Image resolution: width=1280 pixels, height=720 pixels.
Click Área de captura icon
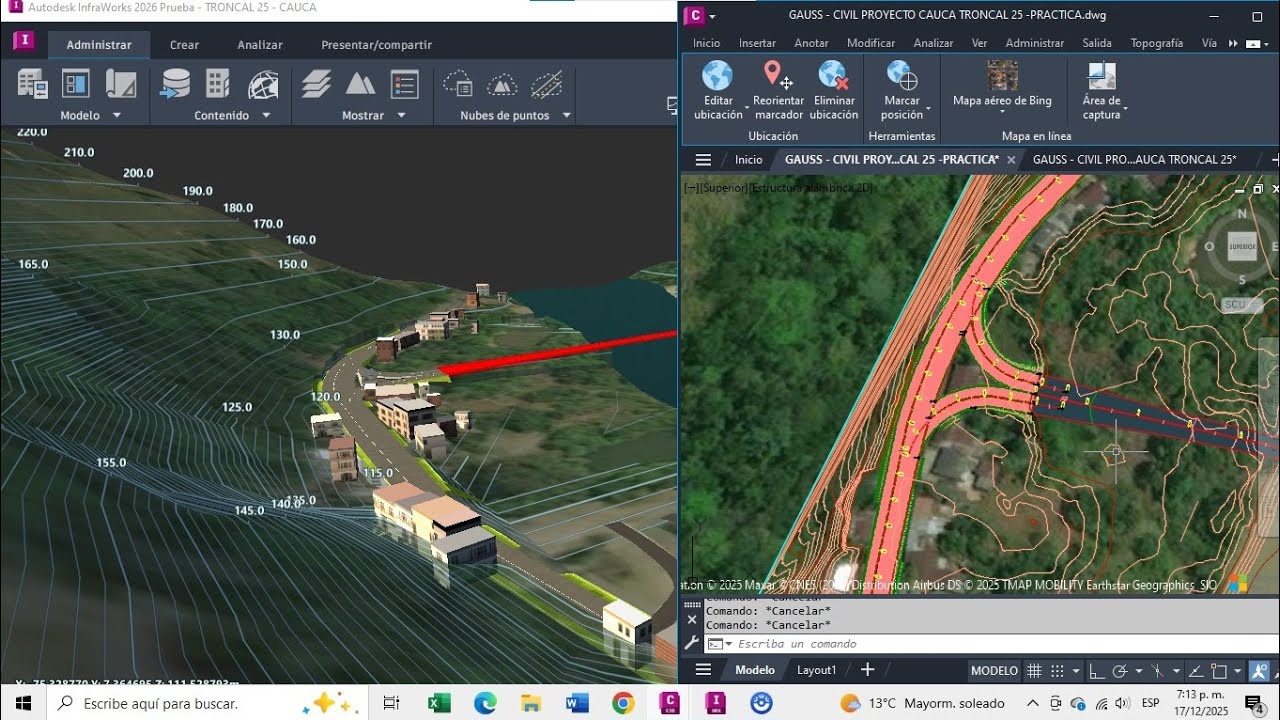1101,76
